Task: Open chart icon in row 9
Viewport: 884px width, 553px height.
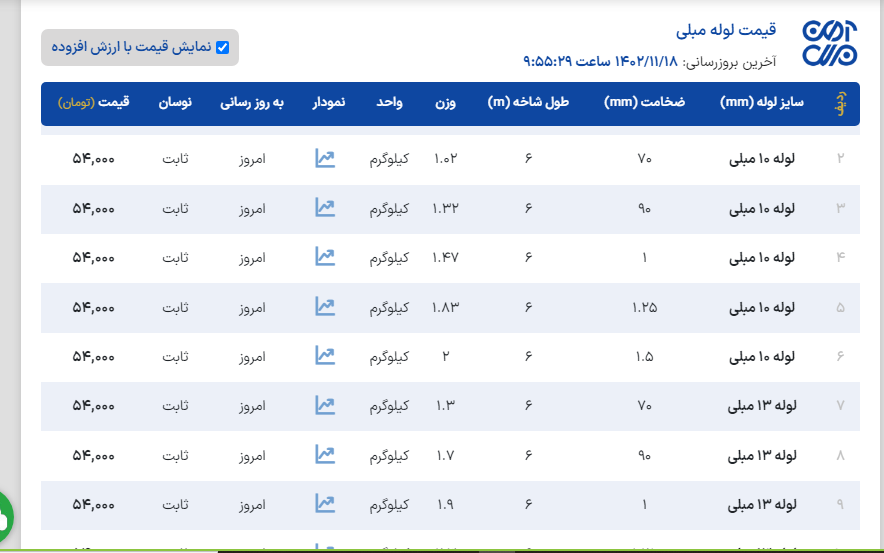Action: point(324,504)
